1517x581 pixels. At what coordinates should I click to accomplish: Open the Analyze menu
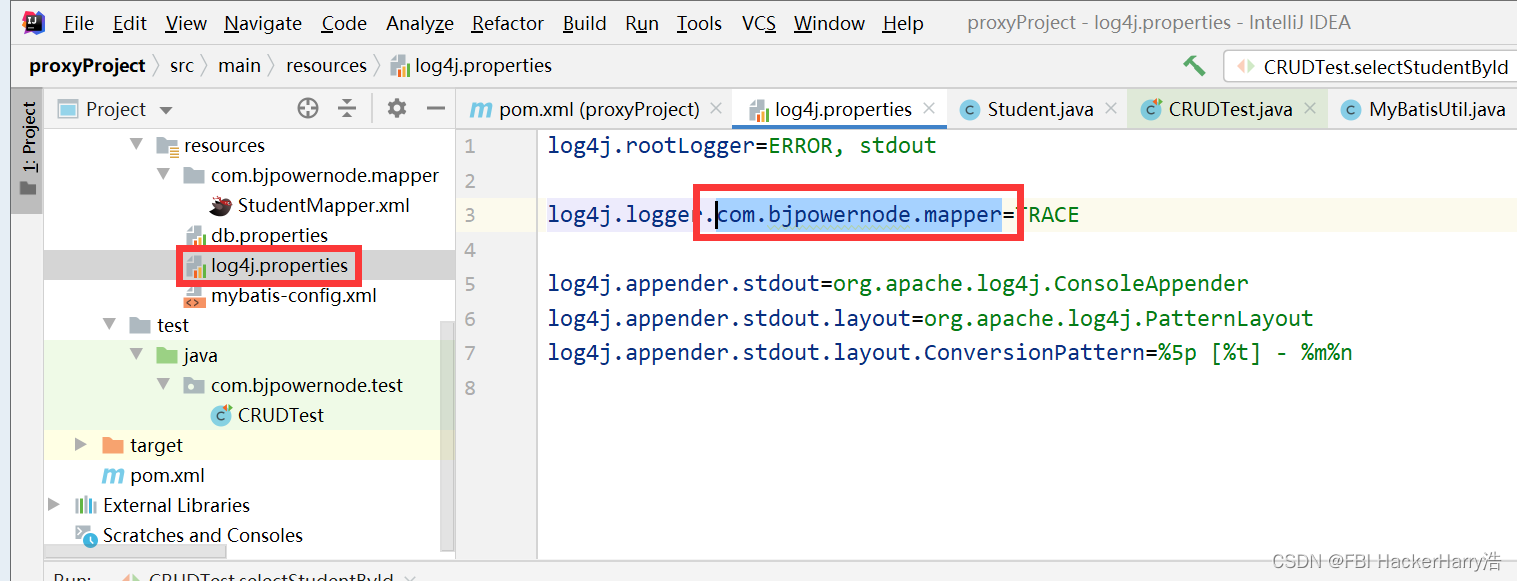tap(419, 23)
